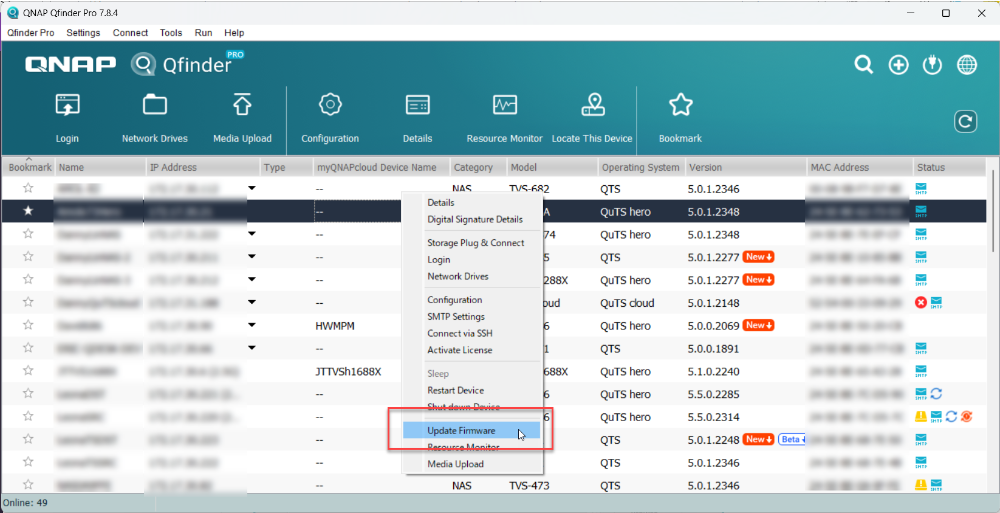Viewport: 1000px width, 513px height.
Task: Open the Configuration gear icon
Action: 330,105
